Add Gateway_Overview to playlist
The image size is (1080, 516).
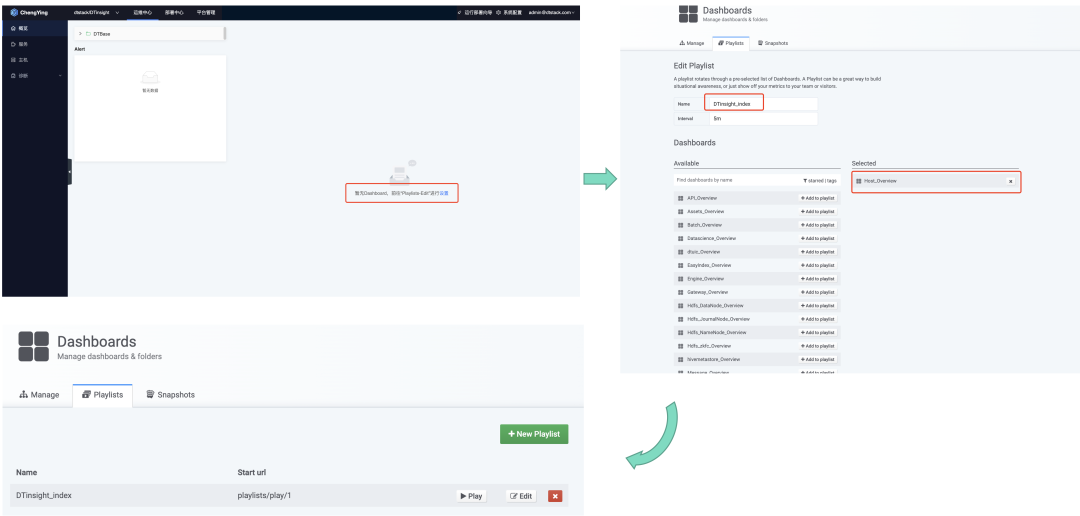(x=818, y=292)
